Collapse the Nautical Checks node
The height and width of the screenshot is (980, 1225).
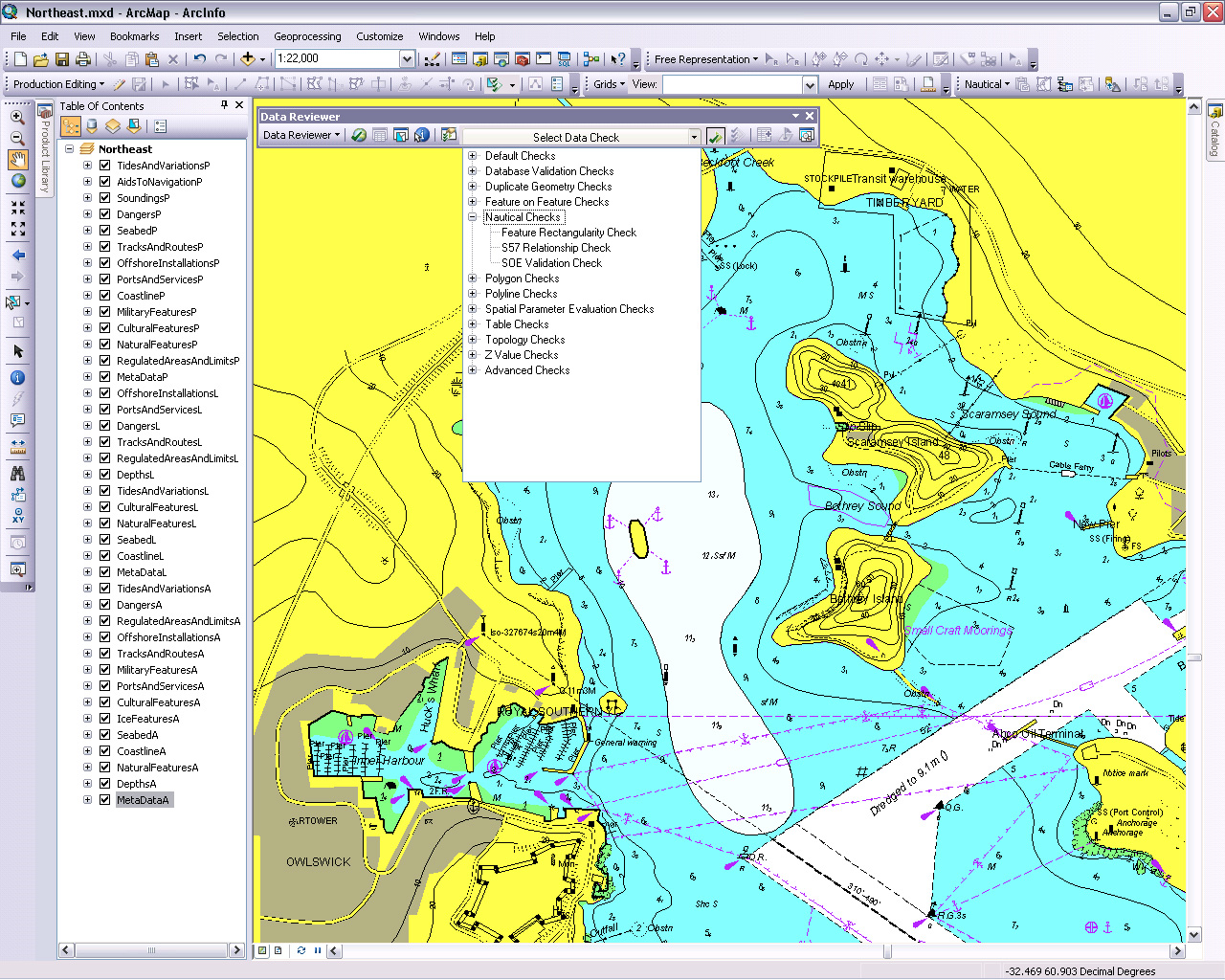coord(472,217)
